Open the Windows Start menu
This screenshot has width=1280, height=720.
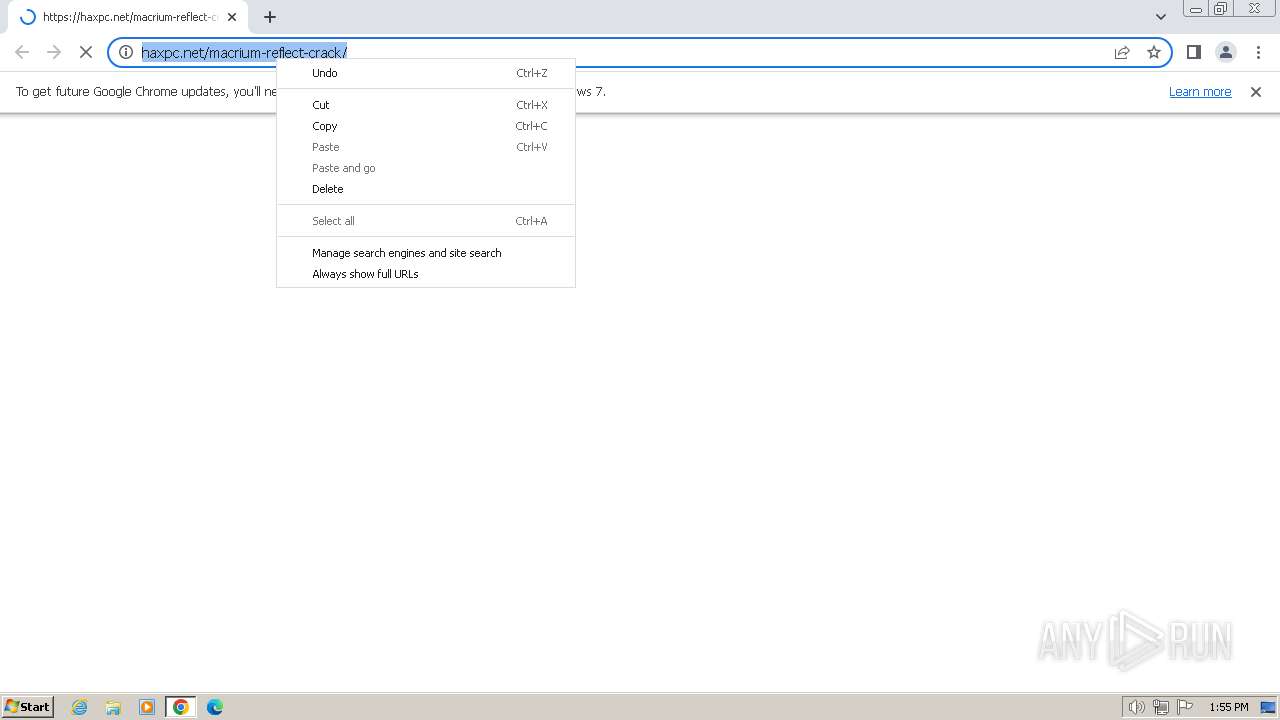click(27, 707)
